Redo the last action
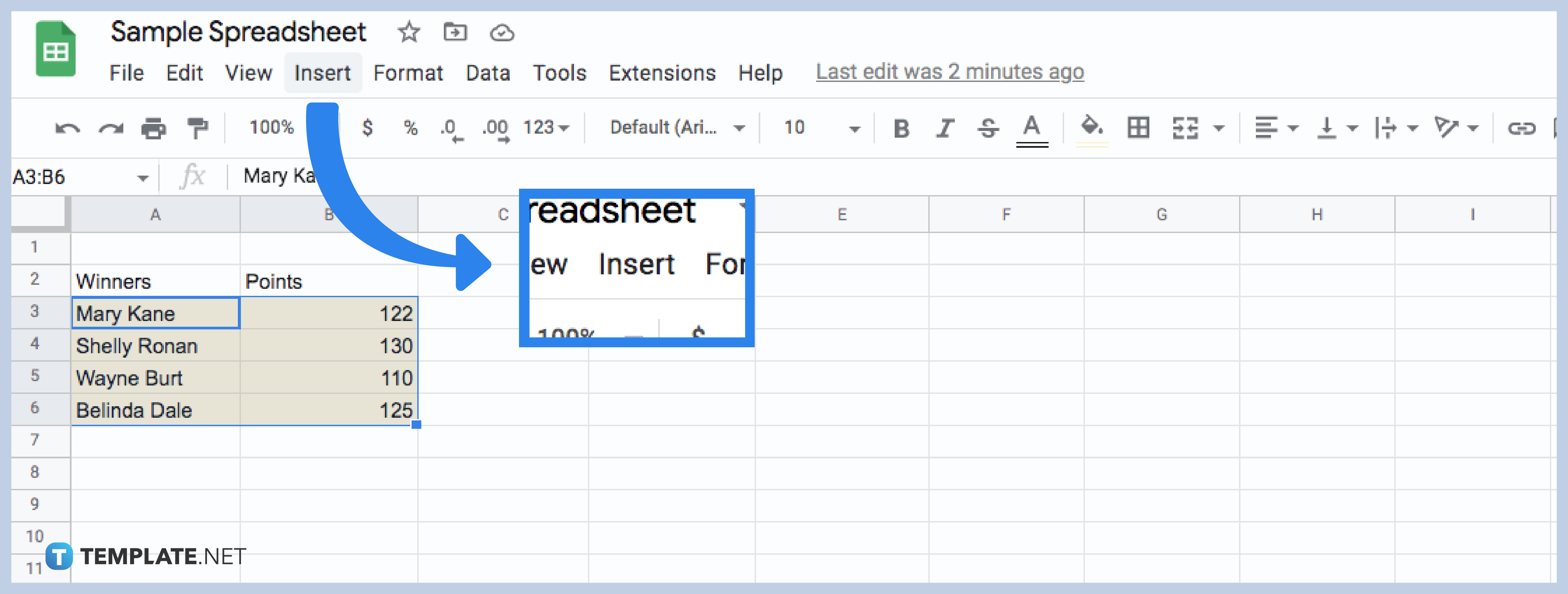The height and width of the screenshot is (594, 1568). tap(111, 128)
